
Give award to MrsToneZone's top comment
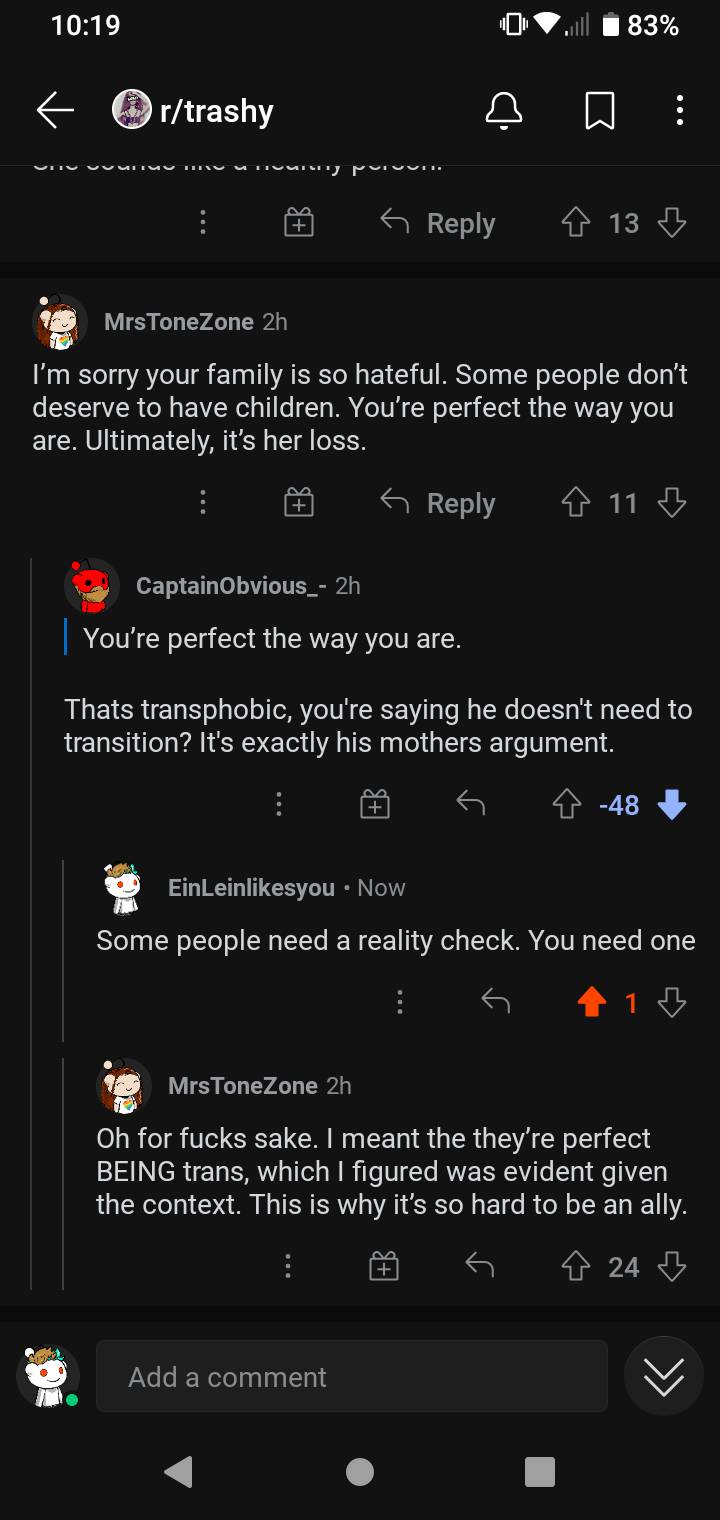299,503
